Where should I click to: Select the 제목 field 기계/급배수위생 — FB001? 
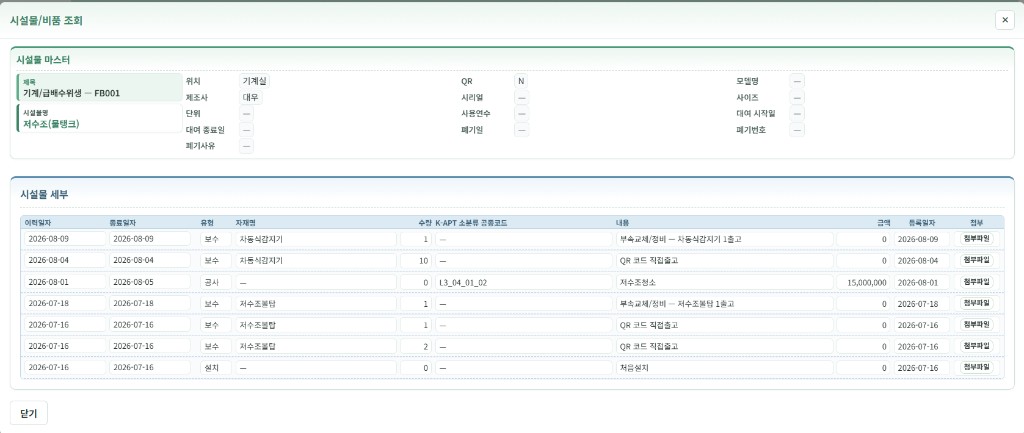[99, 88]
